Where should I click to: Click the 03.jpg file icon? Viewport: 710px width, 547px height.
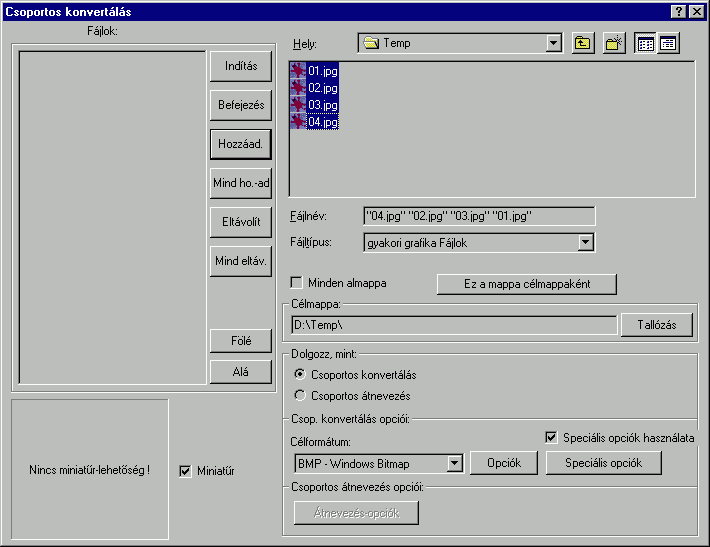(298, 105)
